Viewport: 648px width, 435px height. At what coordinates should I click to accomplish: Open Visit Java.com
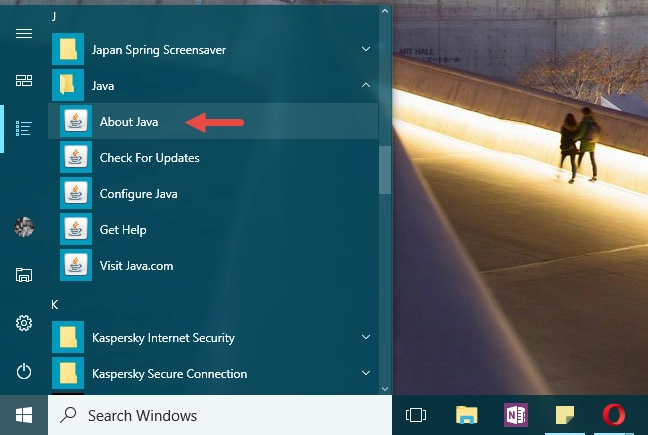point(213,265)
